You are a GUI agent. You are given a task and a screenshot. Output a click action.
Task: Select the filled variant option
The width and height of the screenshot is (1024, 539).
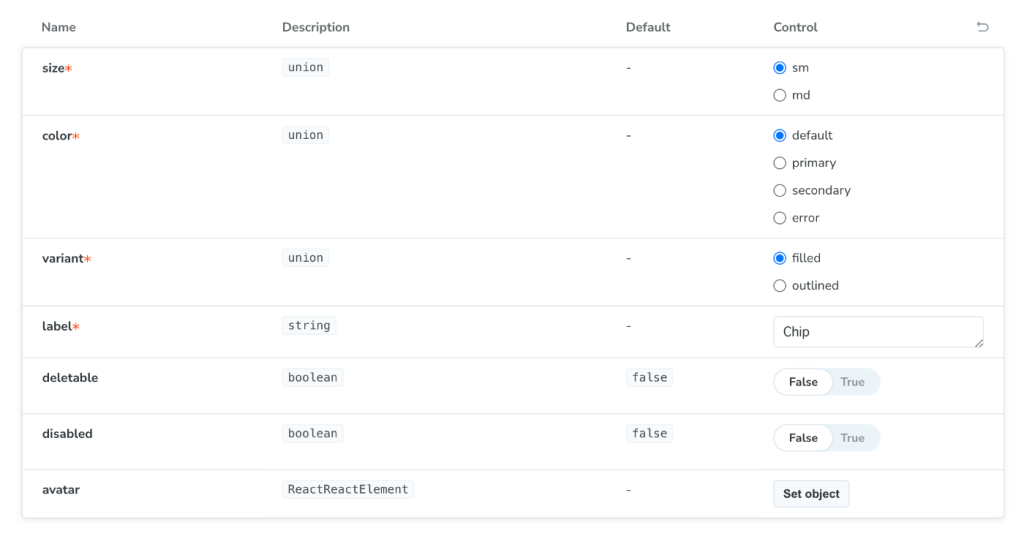pos(780,258)
